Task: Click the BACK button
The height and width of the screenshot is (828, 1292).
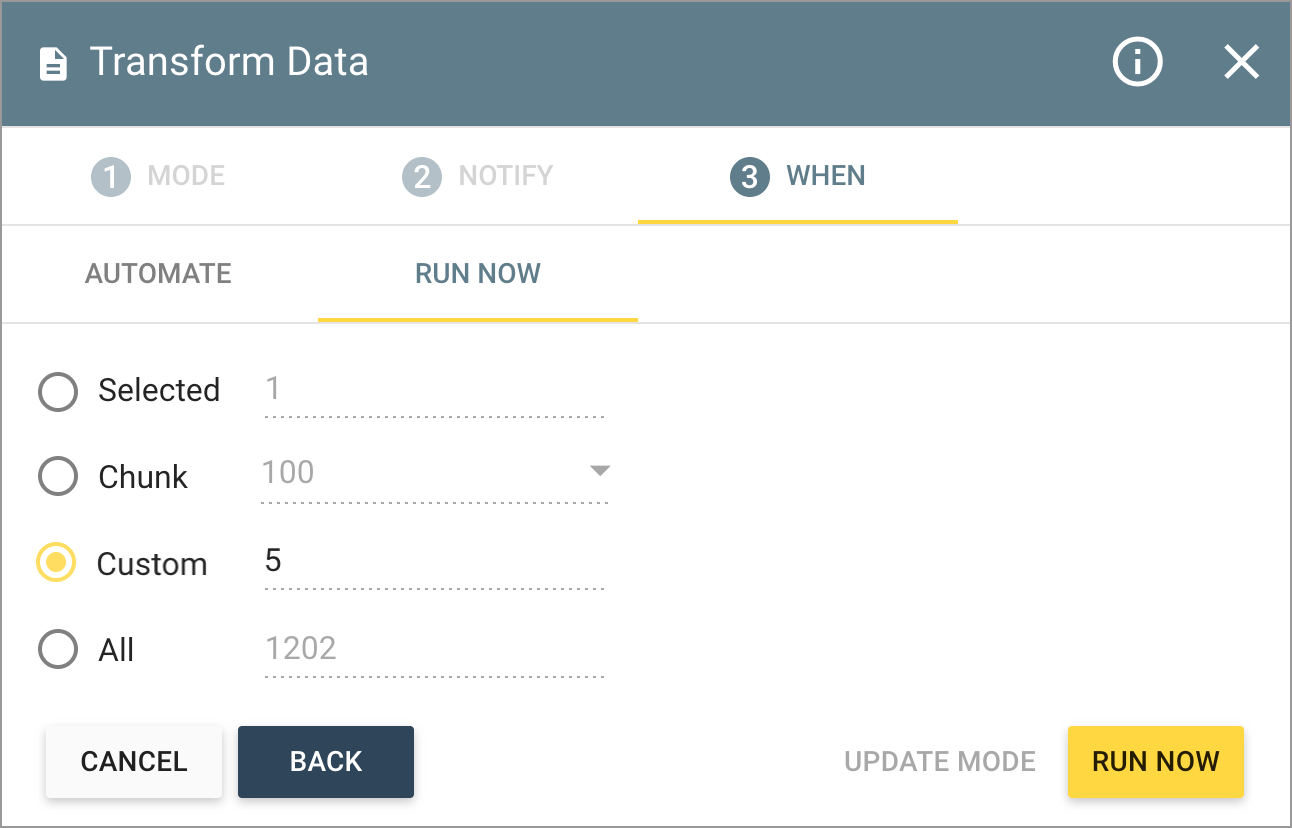Action: click(325, 761)
